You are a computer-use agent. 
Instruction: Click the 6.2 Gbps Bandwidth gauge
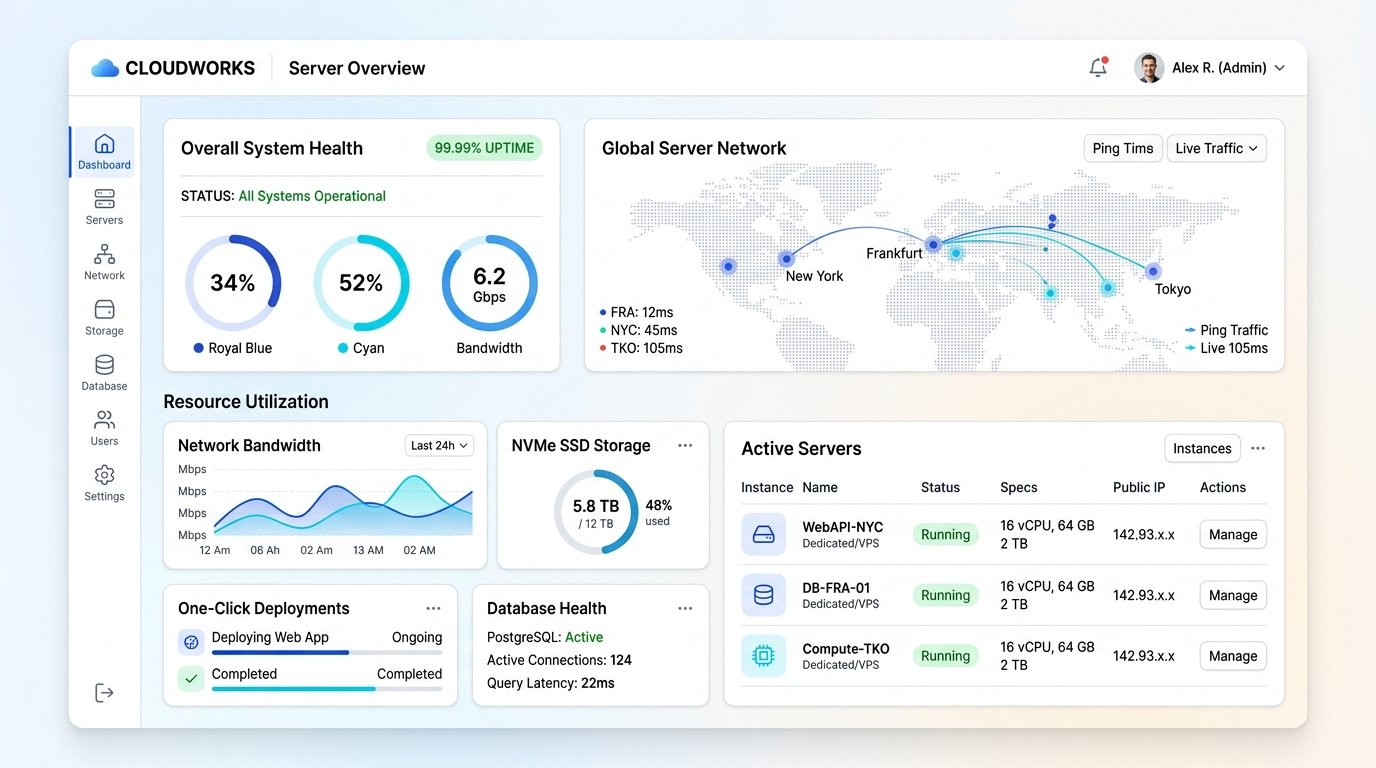point(489,283)
